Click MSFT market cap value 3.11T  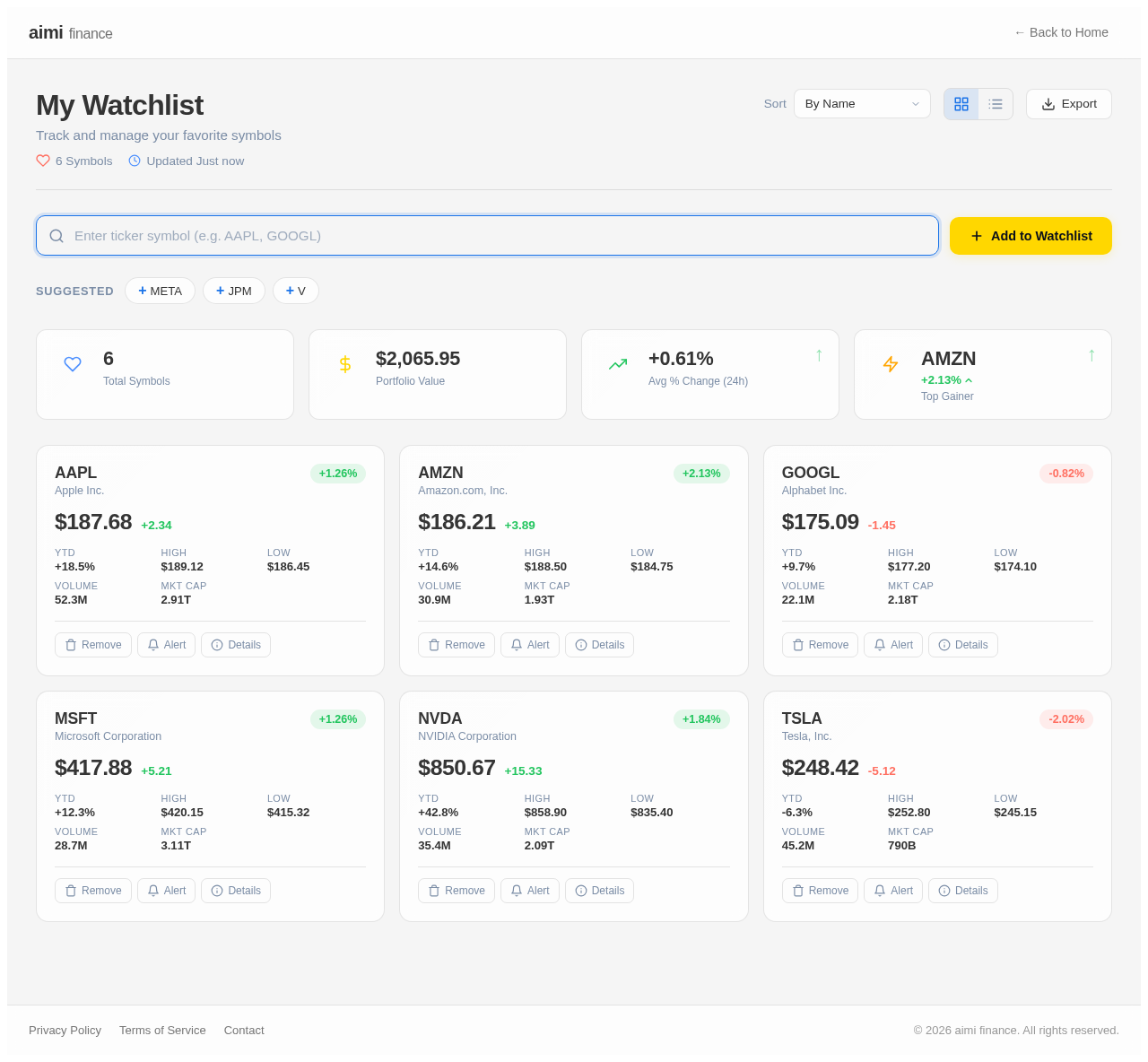pos(176,846)
